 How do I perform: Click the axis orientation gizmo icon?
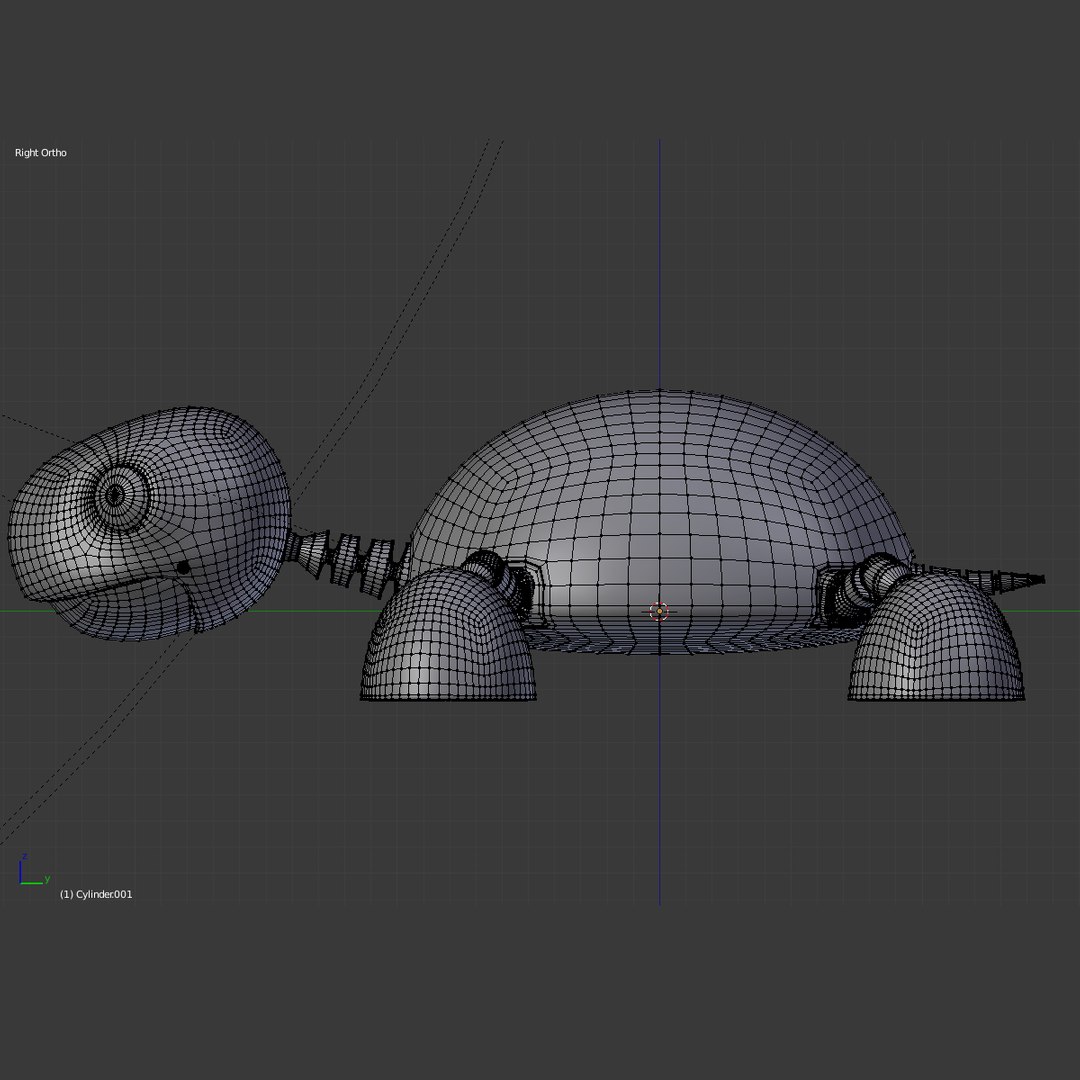point(34,869)
